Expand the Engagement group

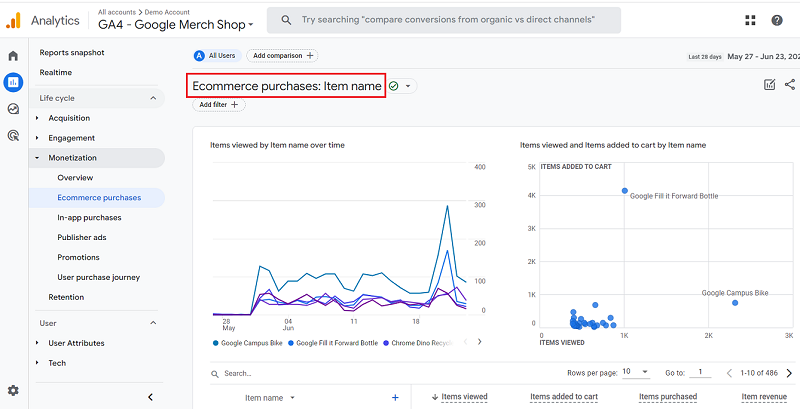pyautogui.click(x=37, y=138)
